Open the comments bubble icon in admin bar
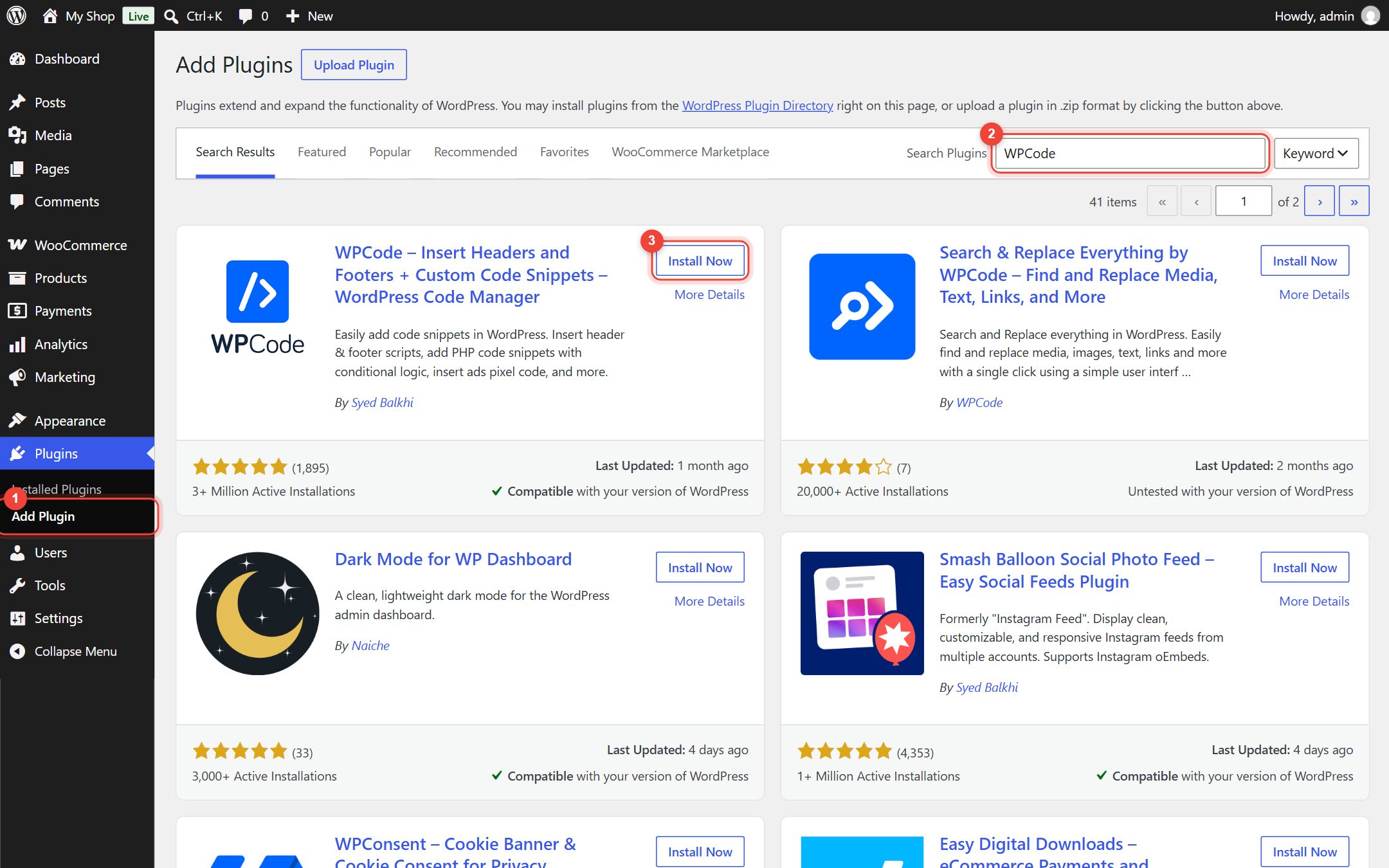Viewport: 1389px width, 868px height. (x=245, y=16)
